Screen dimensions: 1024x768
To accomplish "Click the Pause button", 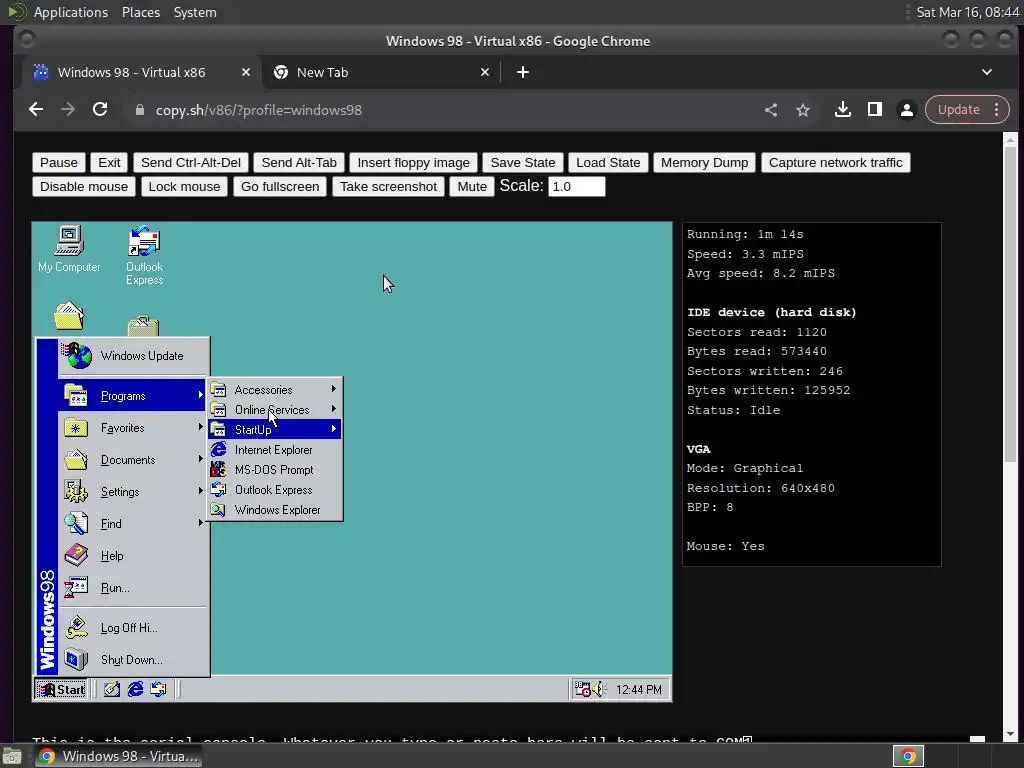I will click(x=59, y=163).
